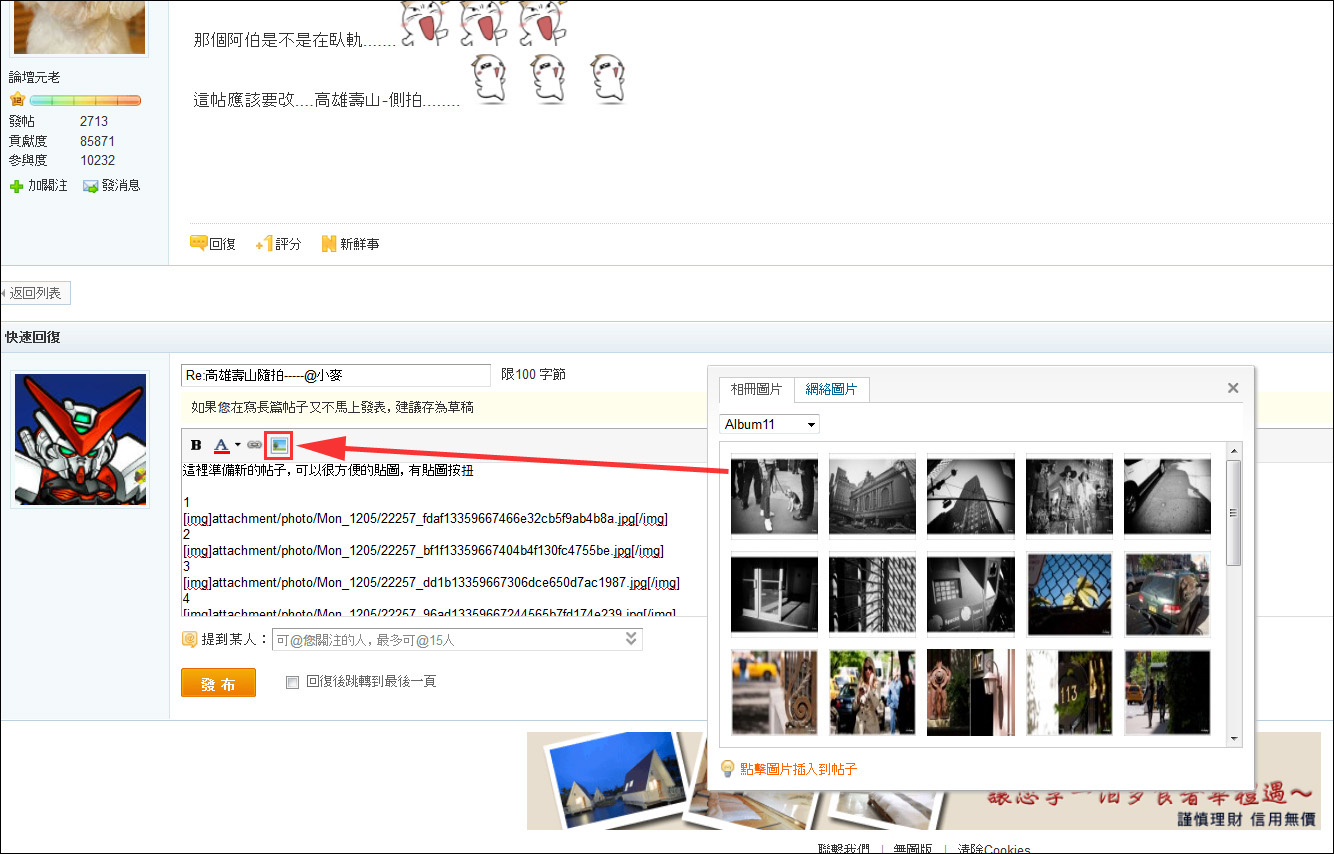
Task: Click the 回復 reply speech bubble link
Action: coord(213,243)
